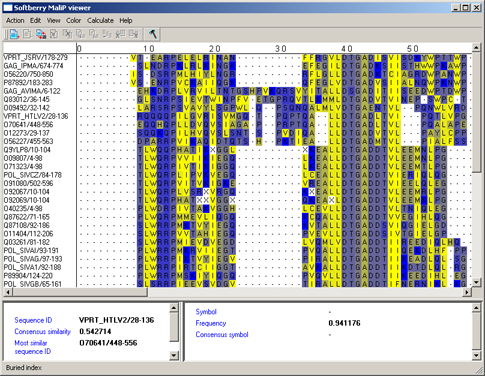Click the alignment vertical scrollbar thumb
Viewport: 485px width, 376px height.
[476, 113]
